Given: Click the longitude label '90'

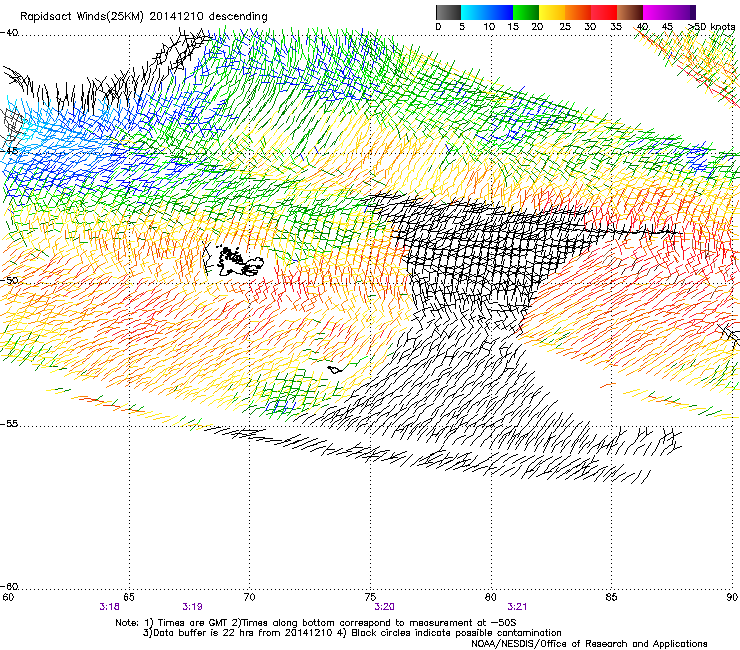Looking at the screenshot, I should point(732,597).
